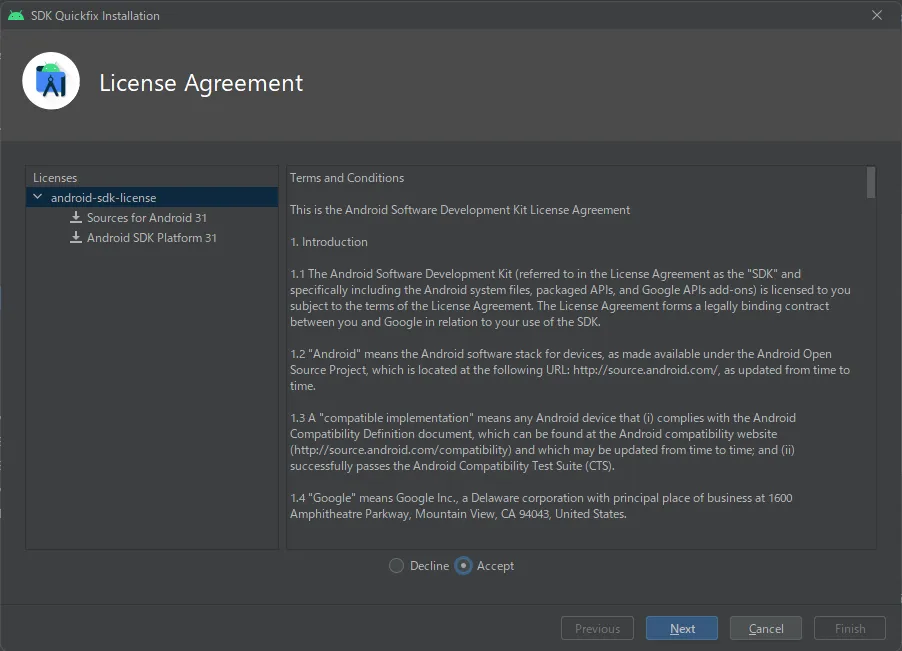Click the scrollbar track below the thumb
The width and height of the screenshot is (902, 651).
(871, 400)
